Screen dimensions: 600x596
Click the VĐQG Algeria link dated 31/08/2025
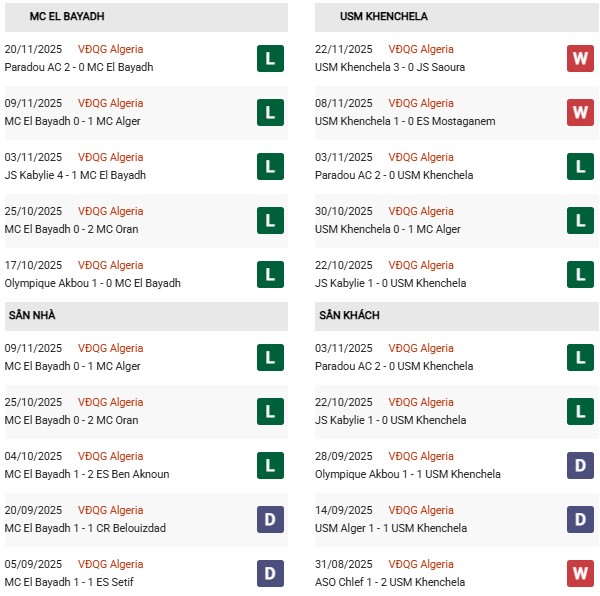tap(420, 565)
